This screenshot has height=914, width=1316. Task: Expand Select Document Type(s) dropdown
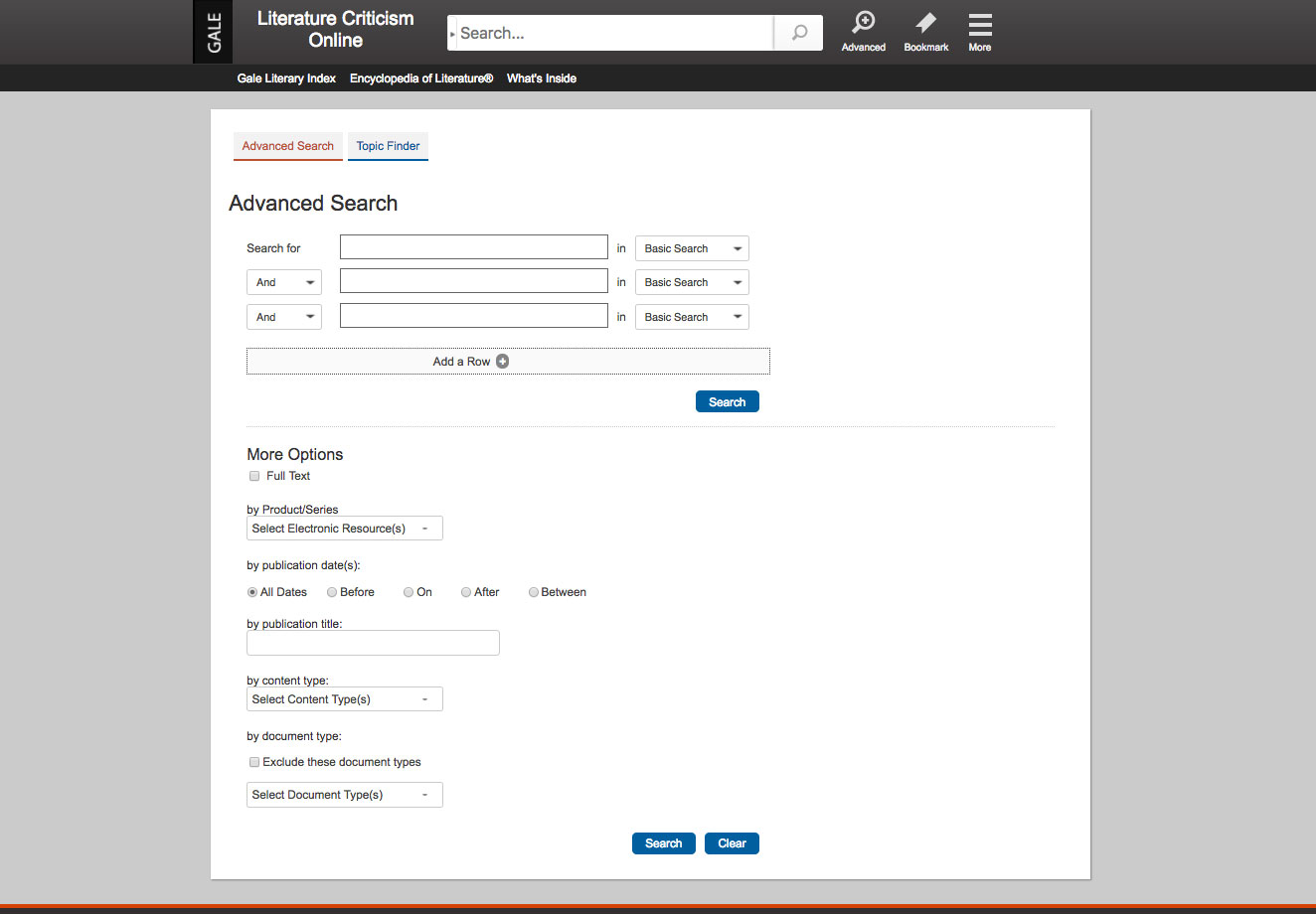[345, 795]
